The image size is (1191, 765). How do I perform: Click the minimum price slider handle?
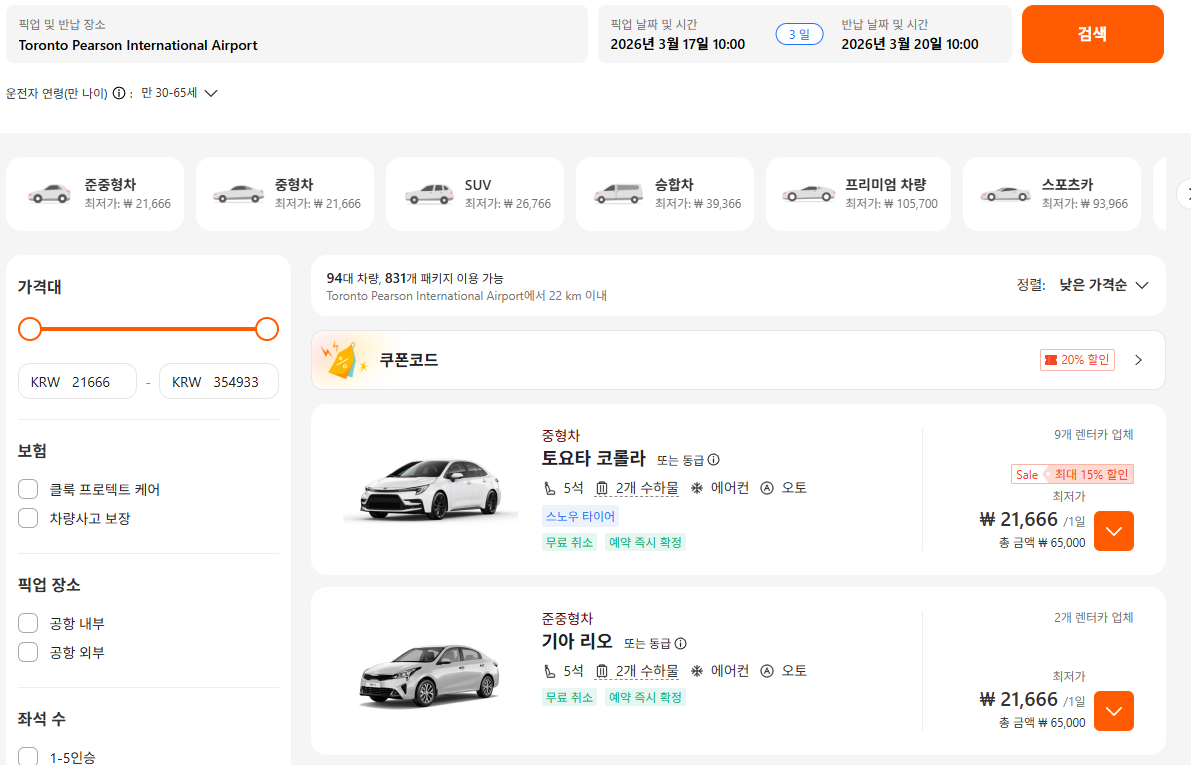pyautogui.click(x=30, y=329)
